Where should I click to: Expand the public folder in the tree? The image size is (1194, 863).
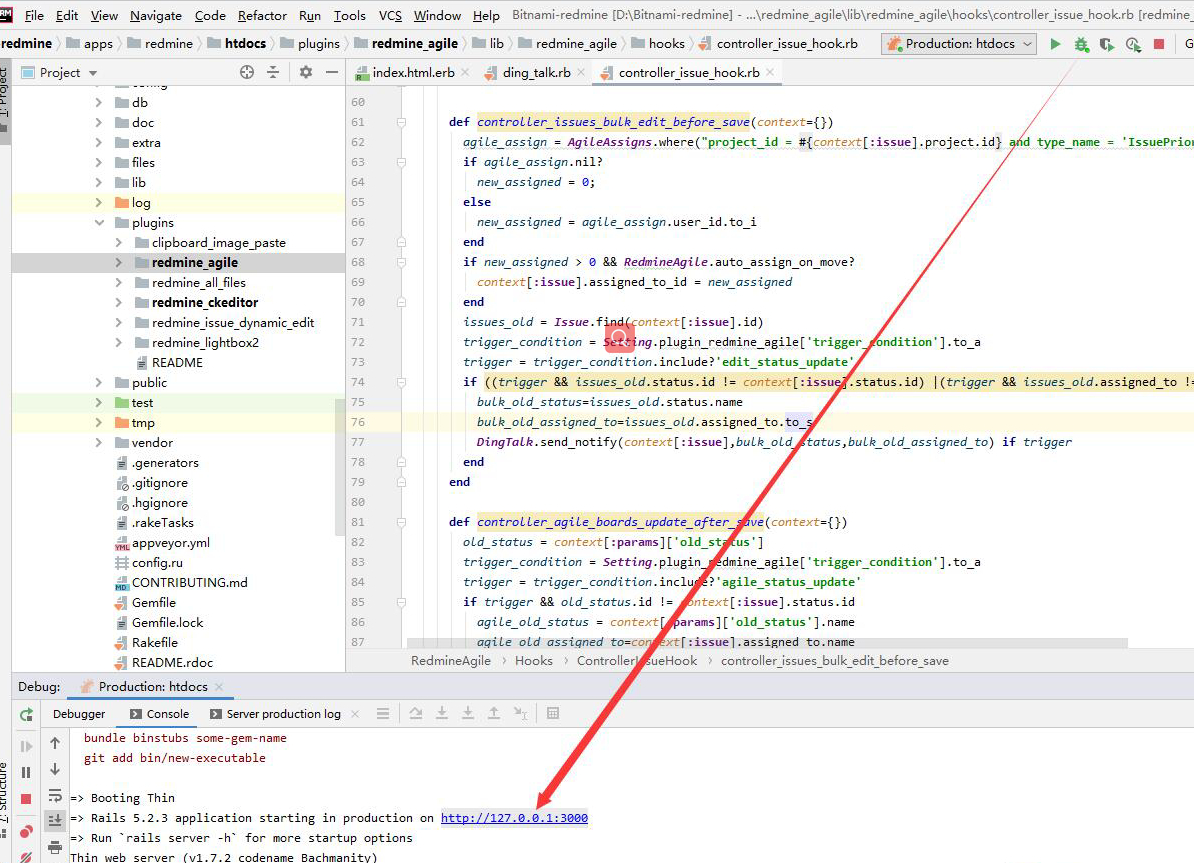[x=99, y=383]
